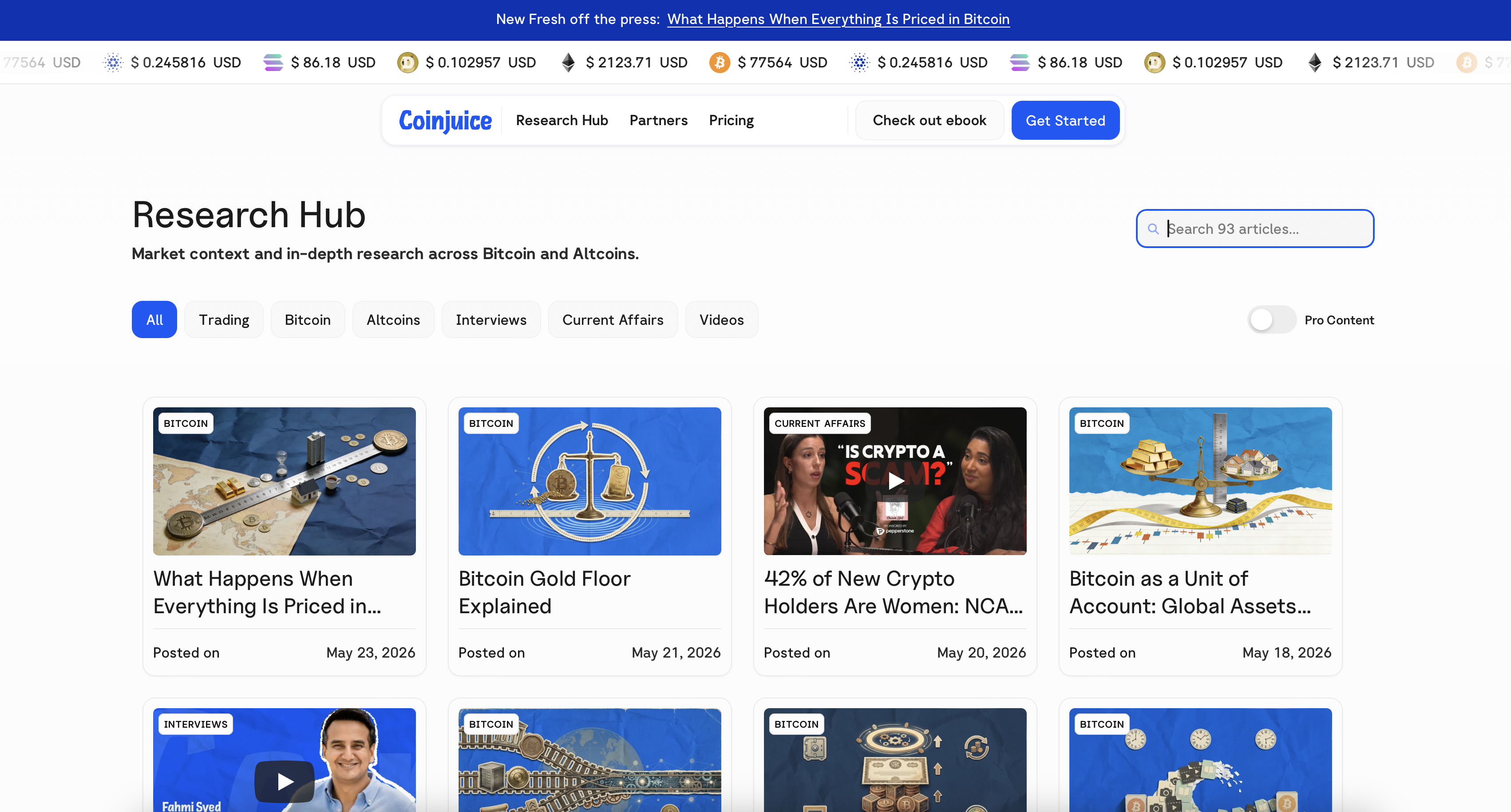This screenshot has height=812, width=1511.
Task: Focus the Search 93 articles field
Action: point(1255,229)
